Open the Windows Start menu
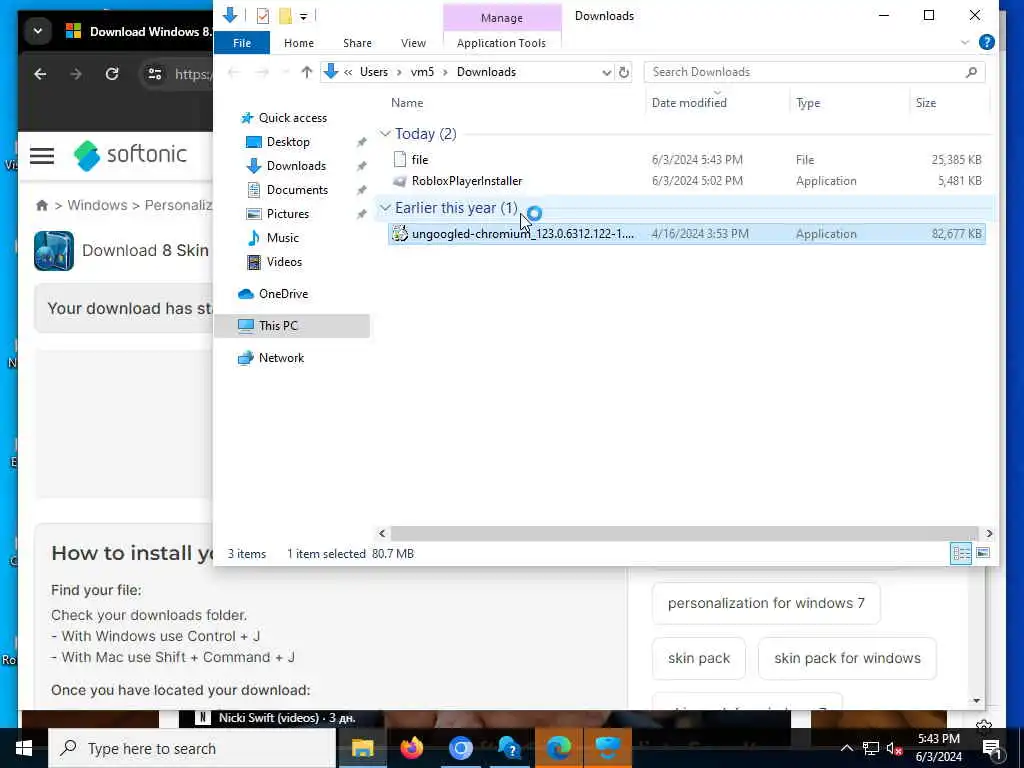The width and height of the screenshot is (1024, 768). coord(24,748)
